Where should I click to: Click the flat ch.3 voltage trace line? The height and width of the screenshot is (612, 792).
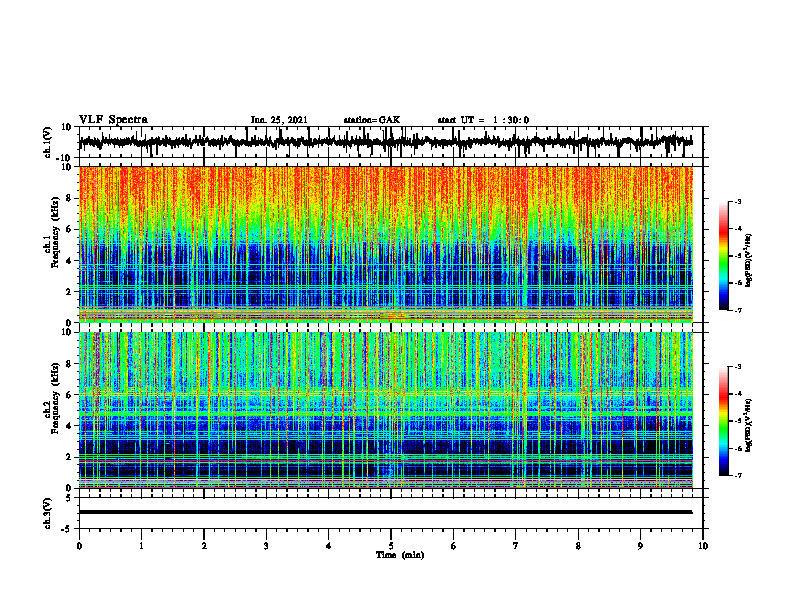pyautogui.click(x=385, y=512)
